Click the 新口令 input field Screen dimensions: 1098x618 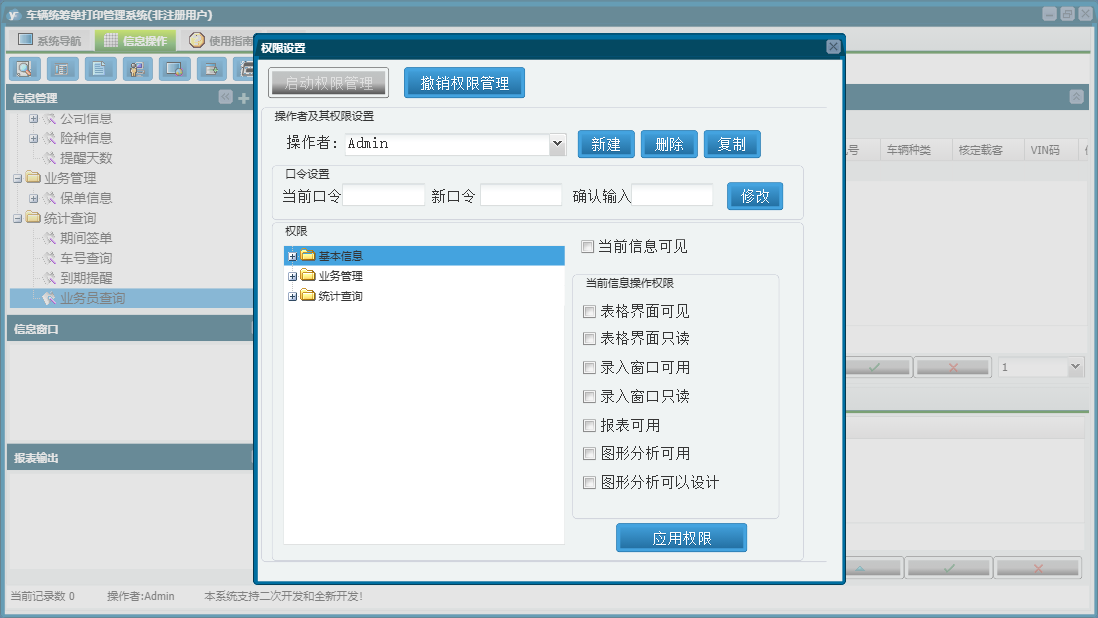pyautogui.click(x=521, y=195)
